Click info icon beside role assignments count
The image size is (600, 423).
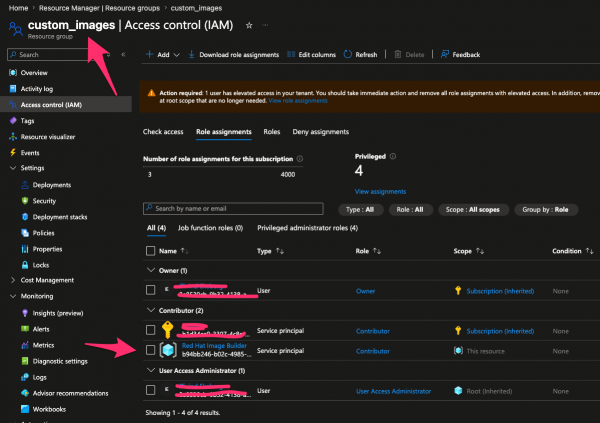tap(300, 159)
